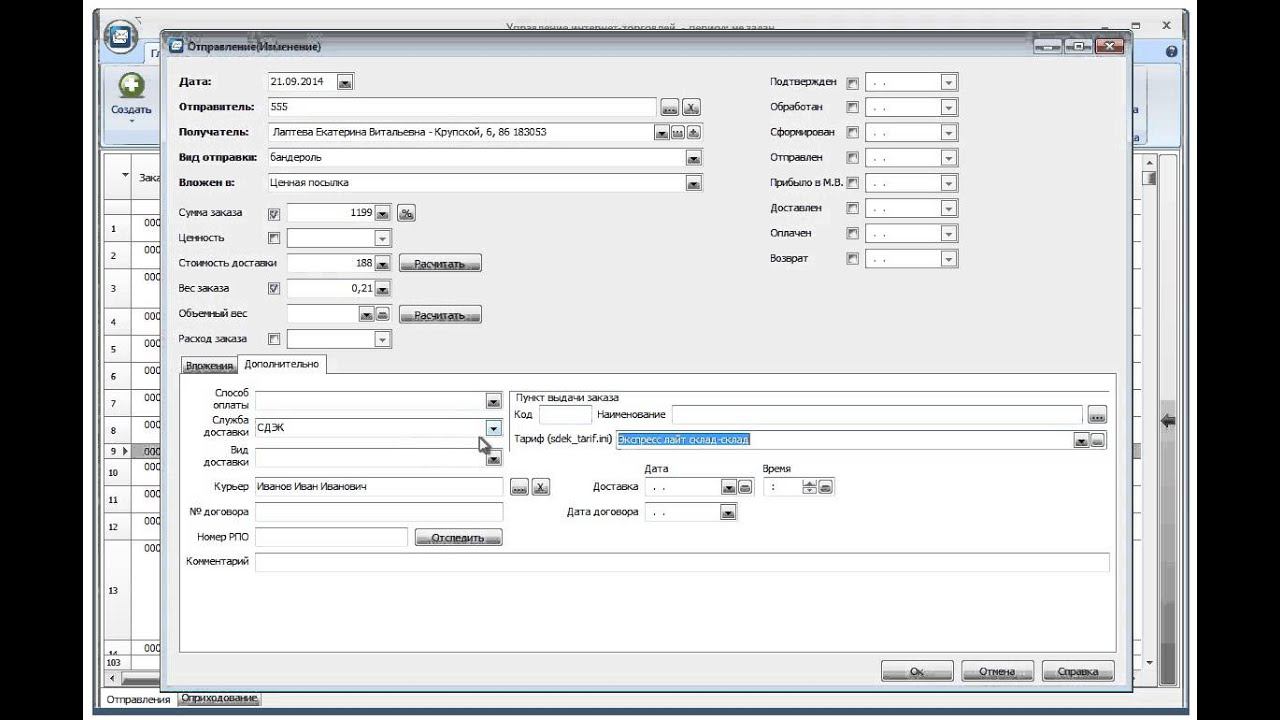Screen dimensions: 1280x720
Task: Switch to the Отправления tab at the bottom
Action: point(138,699)
